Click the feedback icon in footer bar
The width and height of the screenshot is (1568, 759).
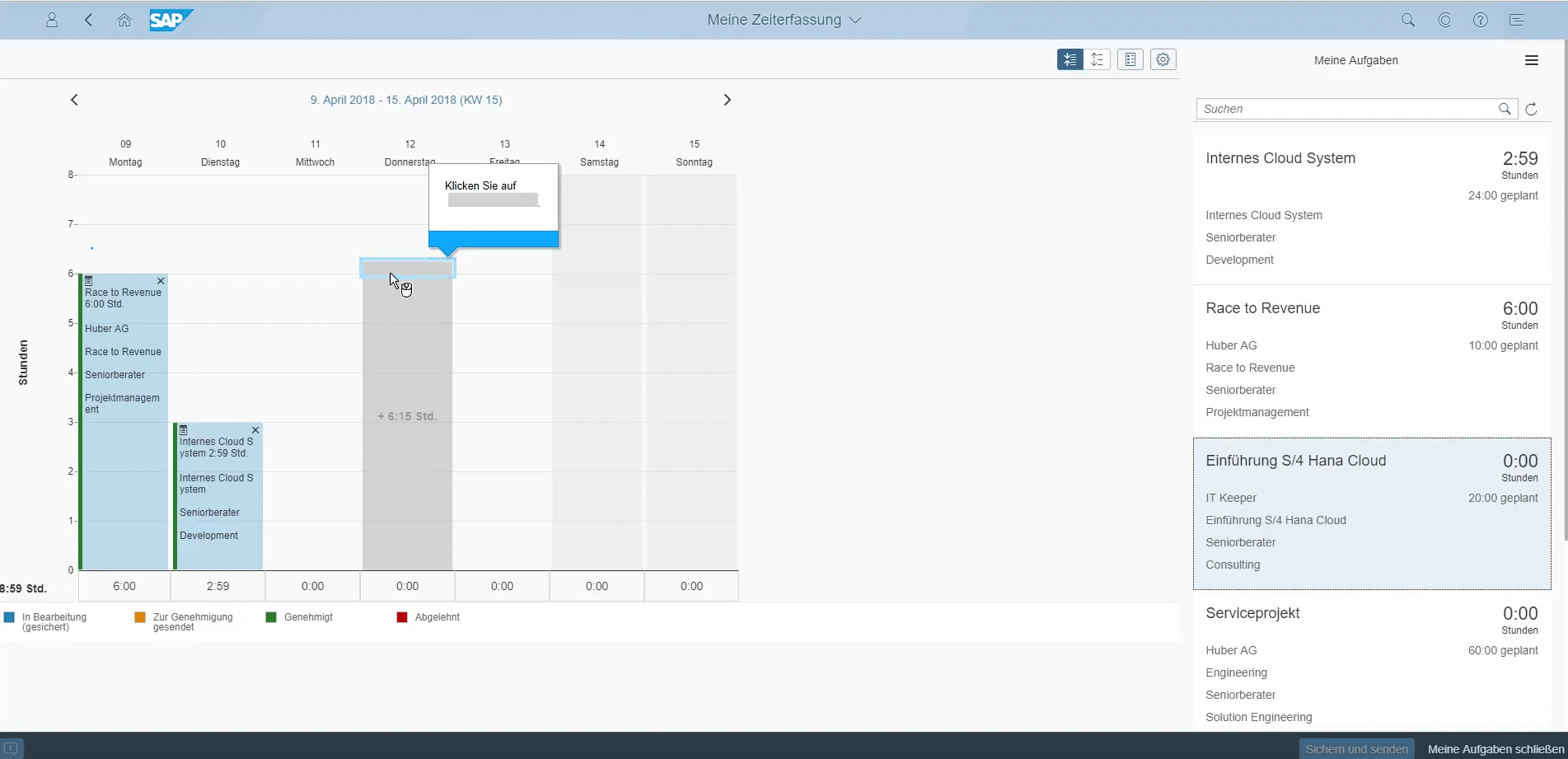12,748
